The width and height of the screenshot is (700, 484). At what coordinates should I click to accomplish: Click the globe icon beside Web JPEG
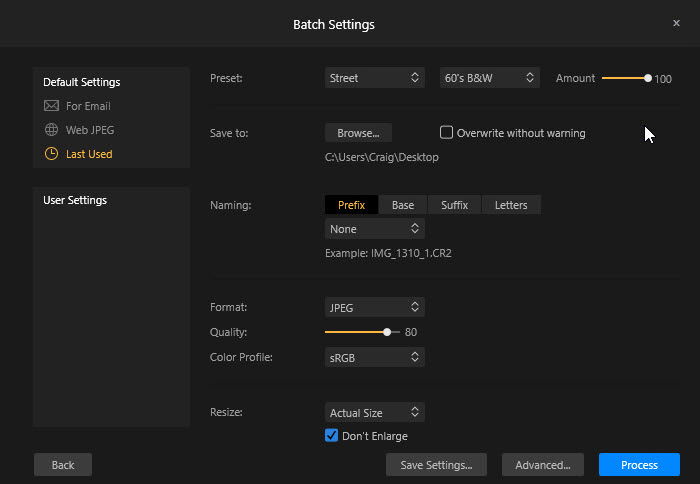click(52, 130)
